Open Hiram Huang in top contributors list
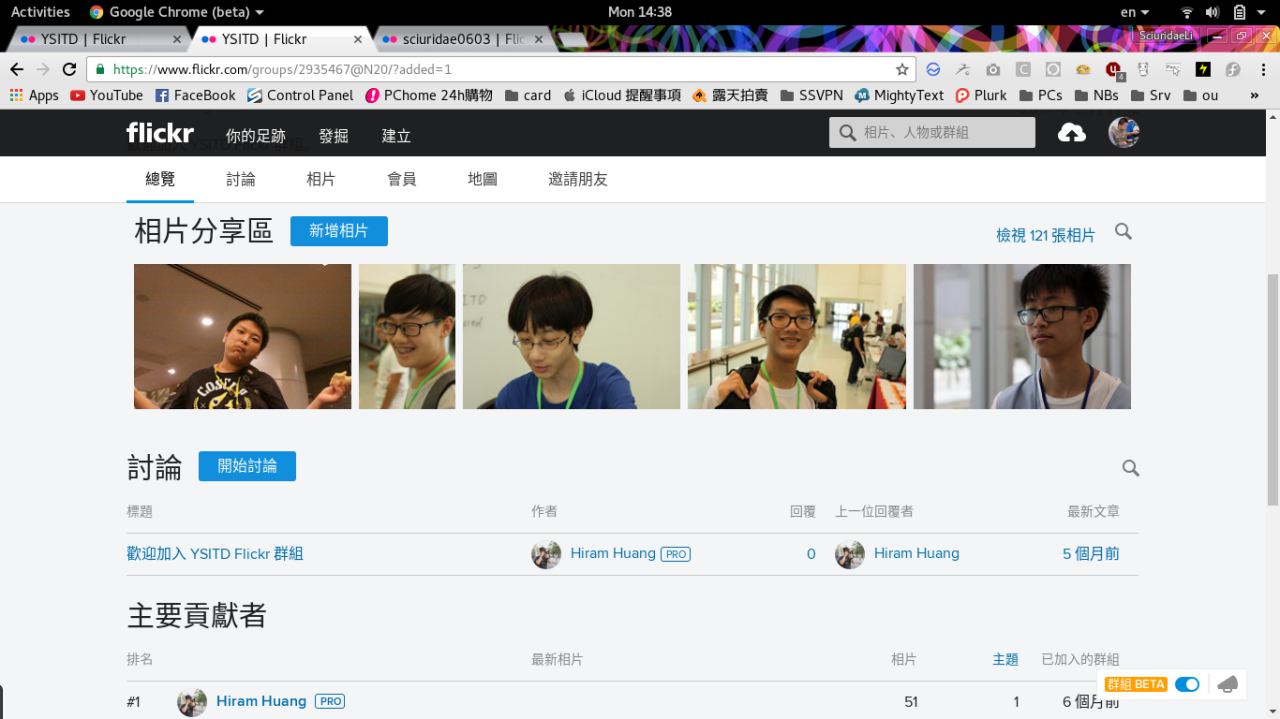 [x=261, y=701]
